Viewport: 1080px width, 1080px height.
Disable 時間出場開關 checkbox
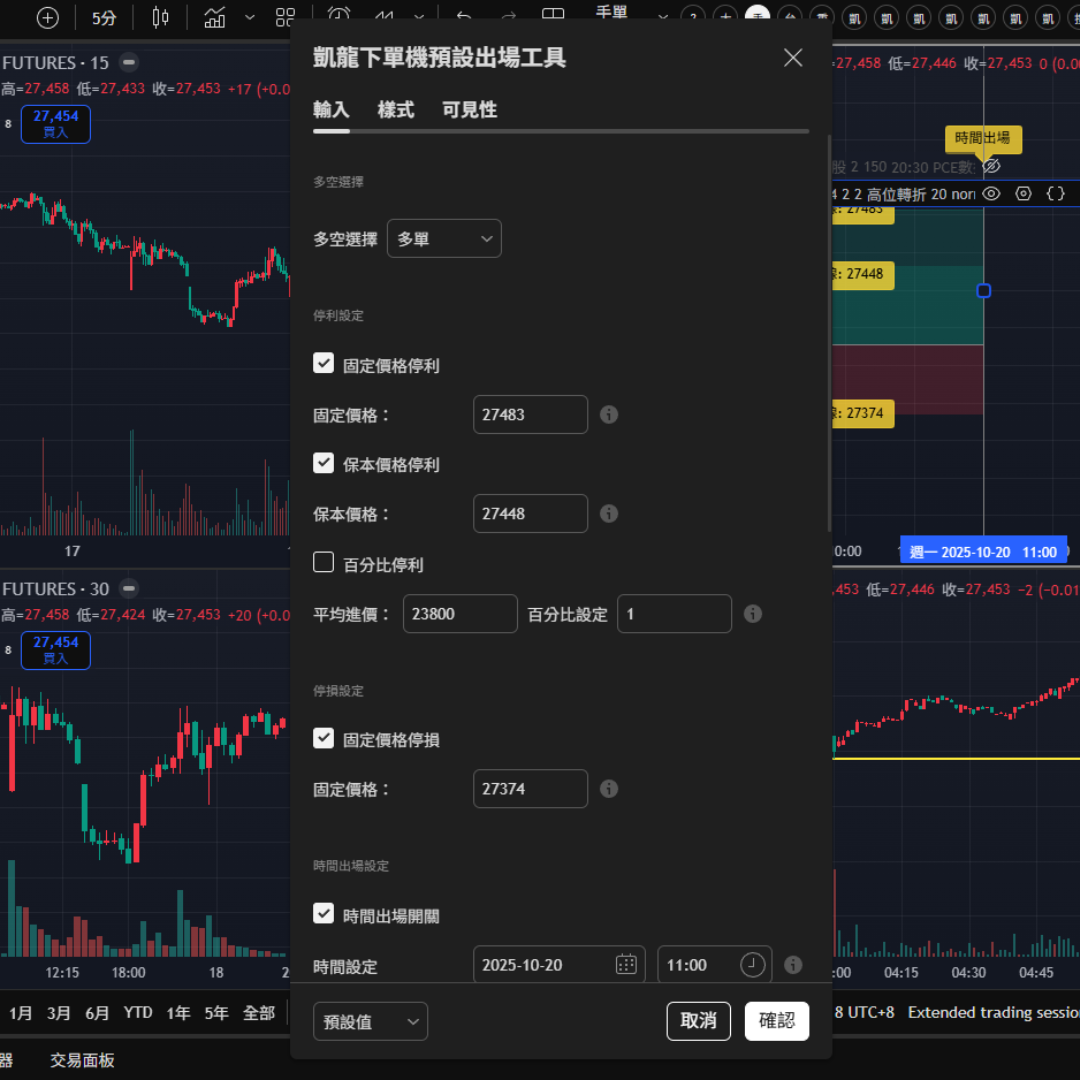[323, 914]
